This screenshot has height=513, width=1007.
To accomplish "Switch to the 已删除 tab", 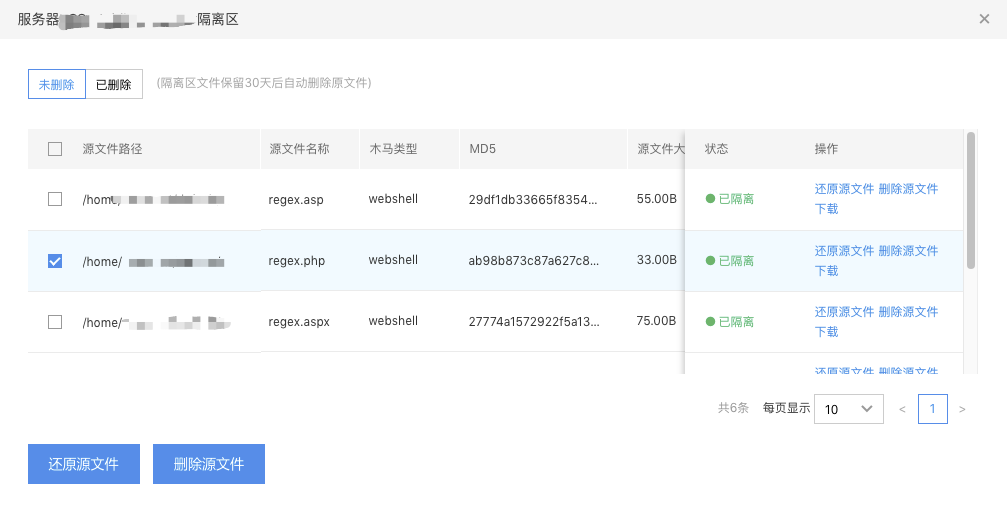I will (x=114, y=84).
